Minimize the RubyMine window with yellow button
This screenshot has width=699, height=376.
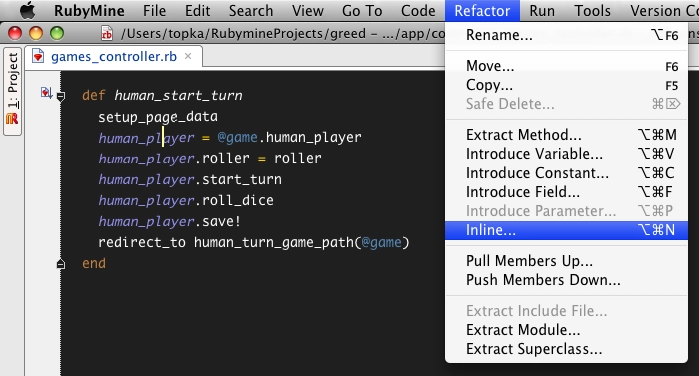[36, 33]
